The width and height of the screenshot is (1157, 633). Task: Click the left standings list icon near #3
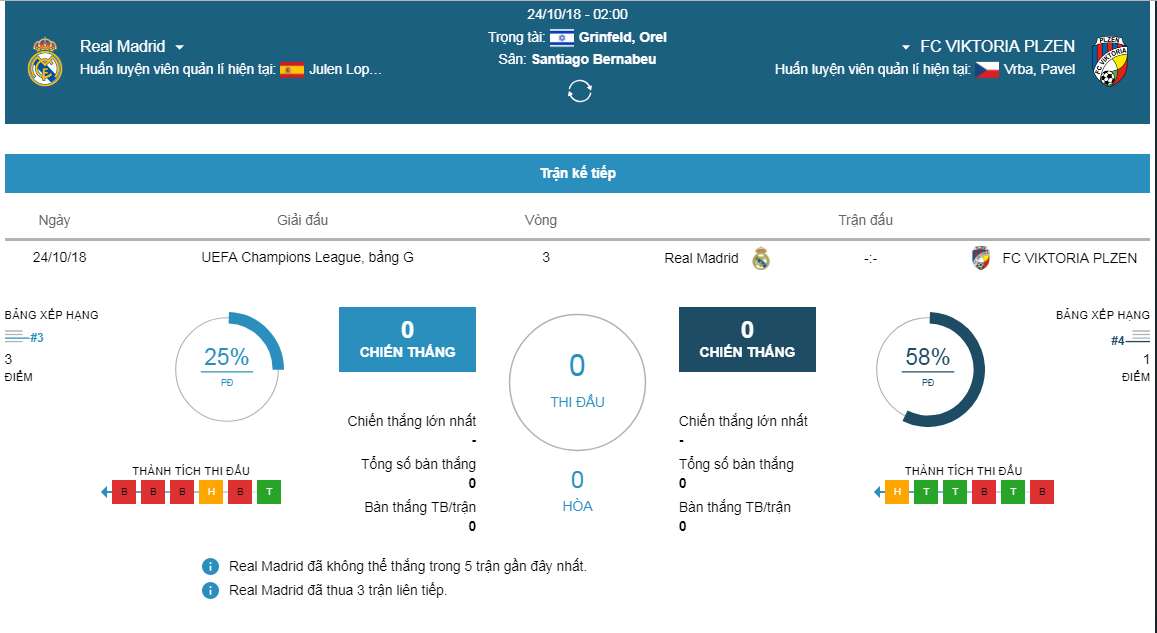(x=15, y=336)
